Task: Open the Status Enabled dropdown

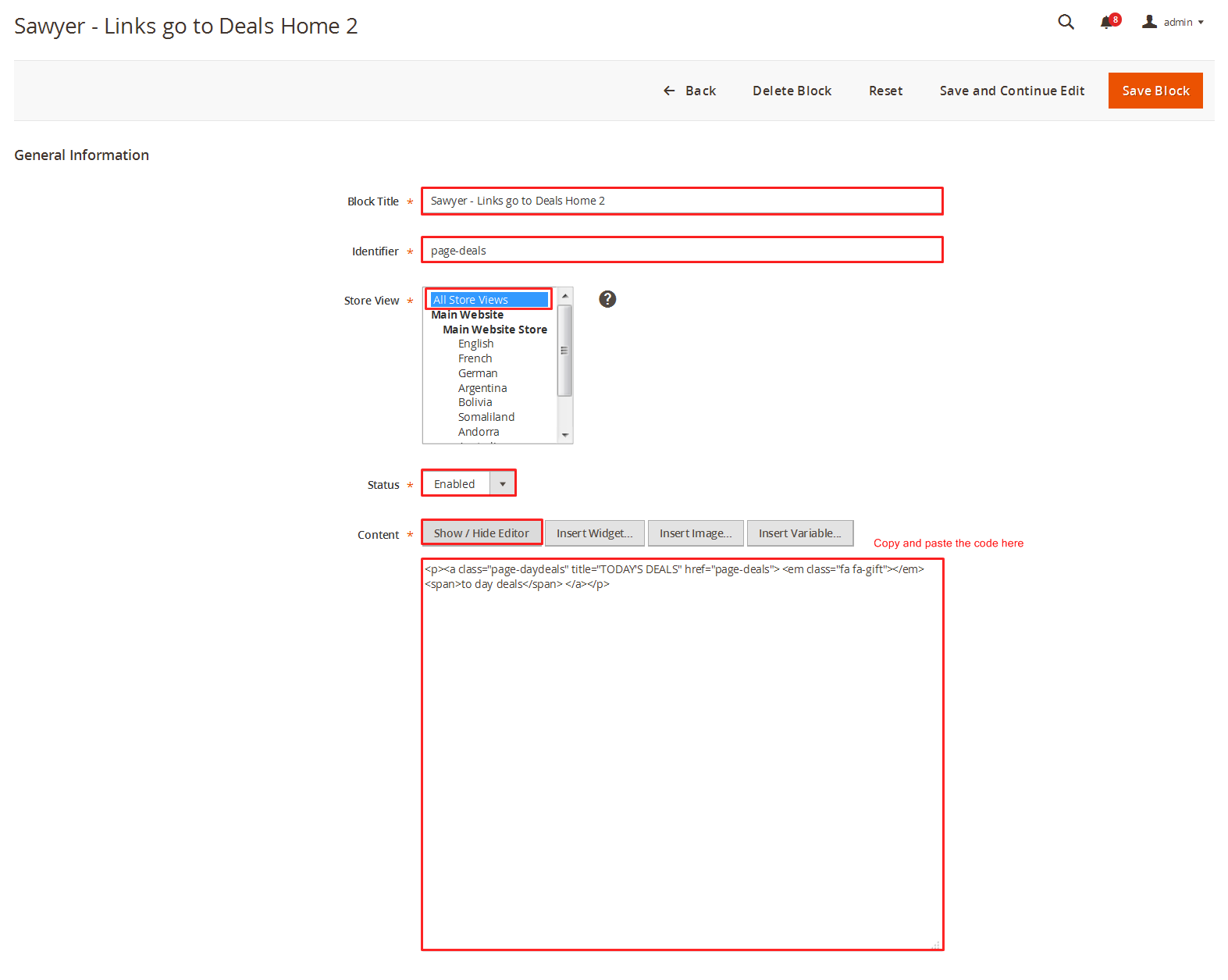Action: pos(468,483)
